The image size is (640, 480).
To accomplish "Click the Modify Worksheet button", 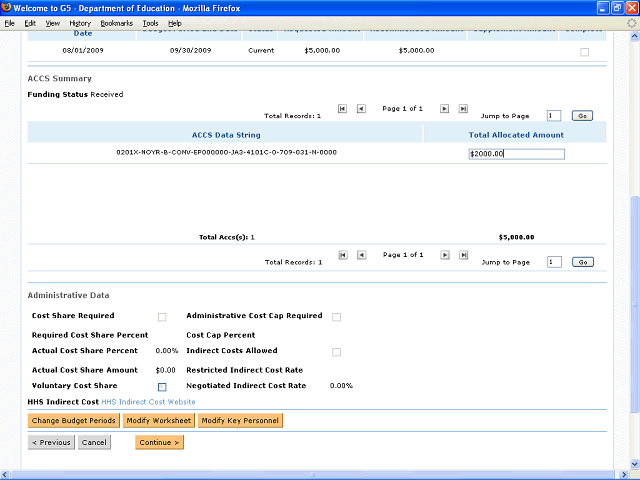I will (158, 421).
